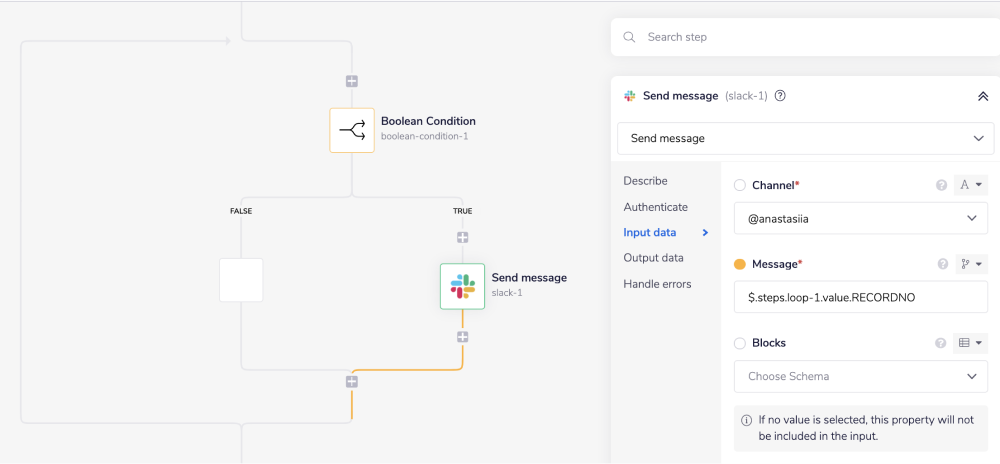
Task: Click plus icon under the TRUE branch
Action: (462, 237)
